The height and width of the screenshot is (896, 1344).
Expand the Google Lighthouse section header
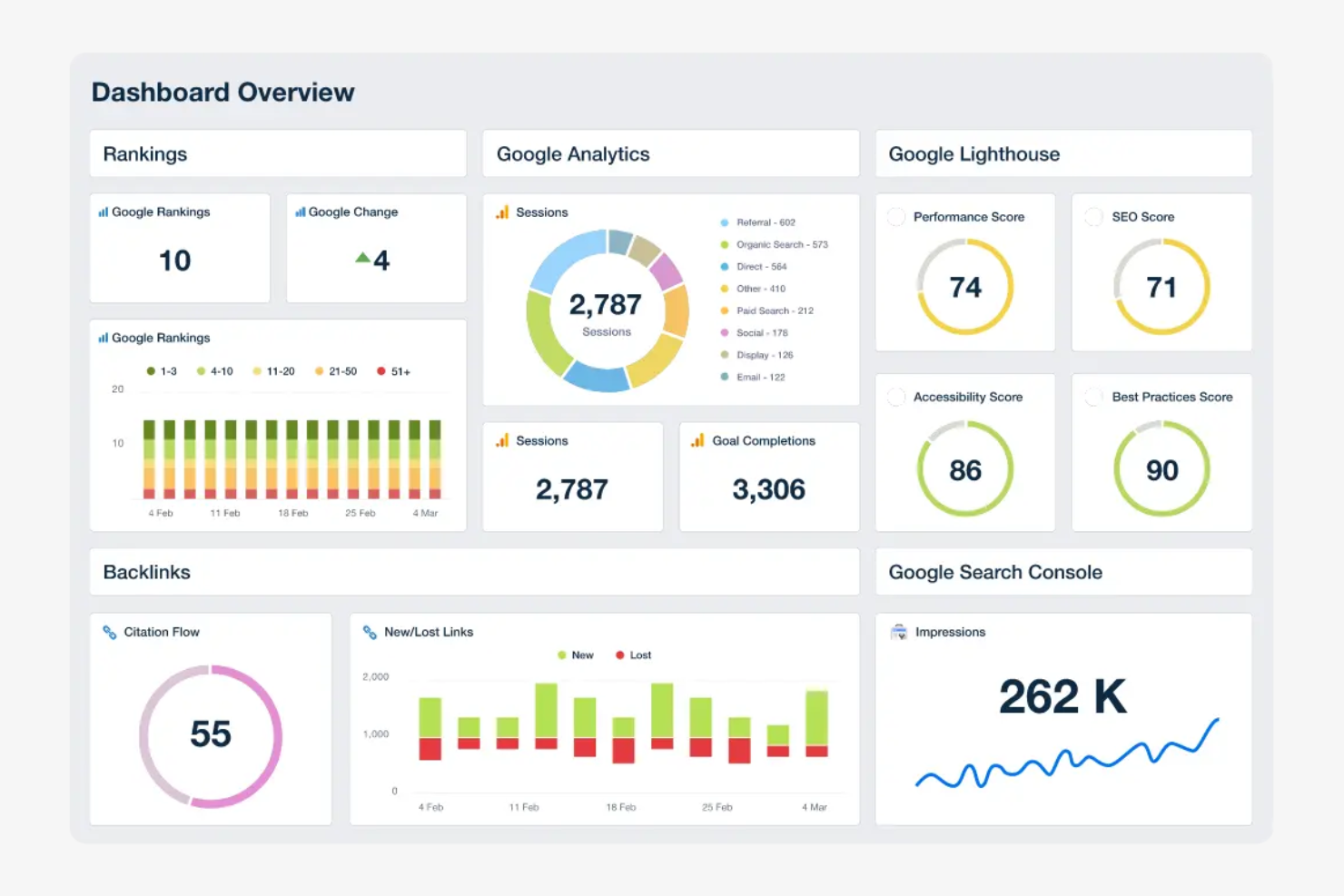coord(973,153)
